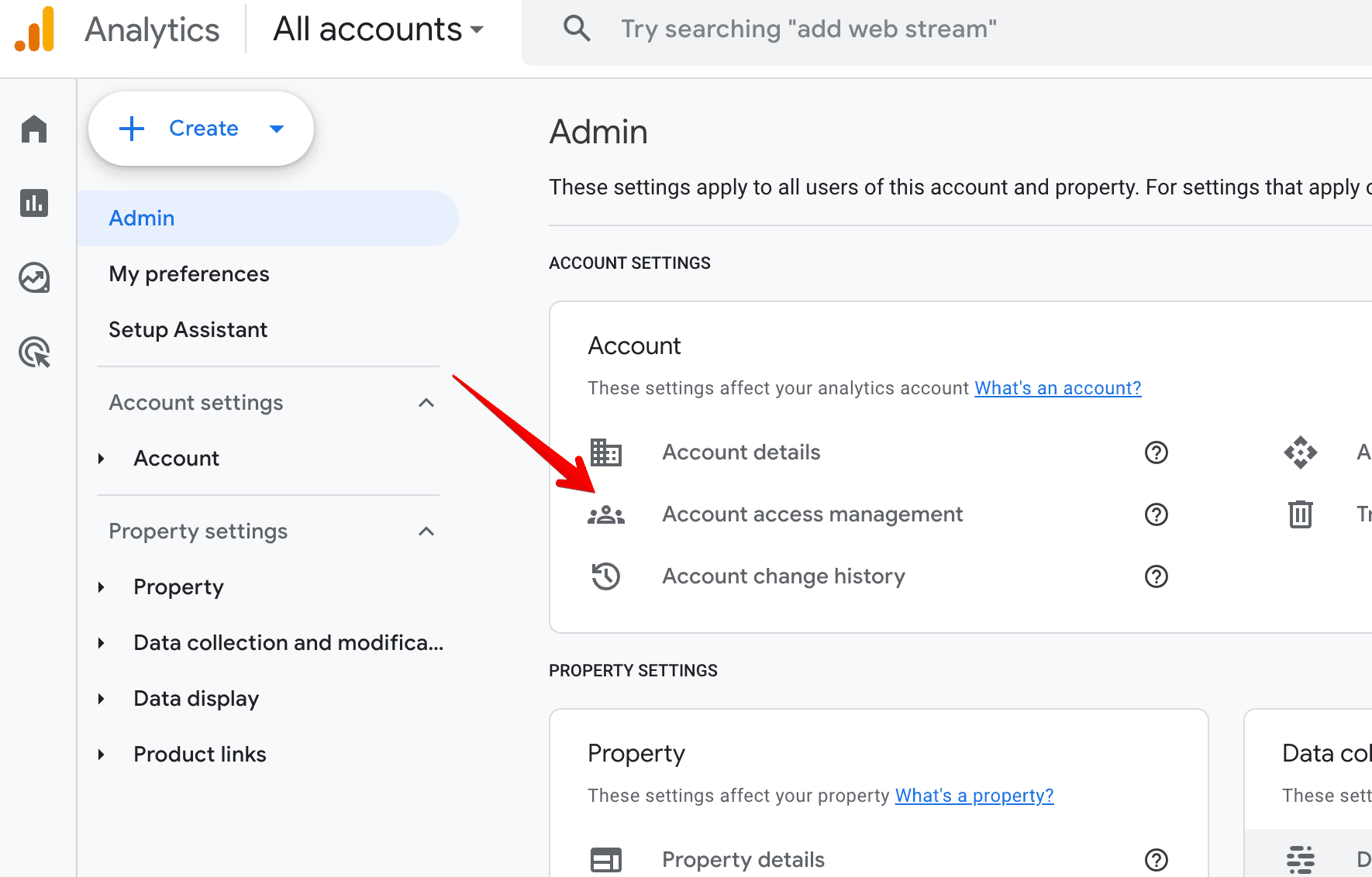Click the diamond-shaped icon beside Account details
This screenshot has height=877, width=1372.
[1301, 452]
